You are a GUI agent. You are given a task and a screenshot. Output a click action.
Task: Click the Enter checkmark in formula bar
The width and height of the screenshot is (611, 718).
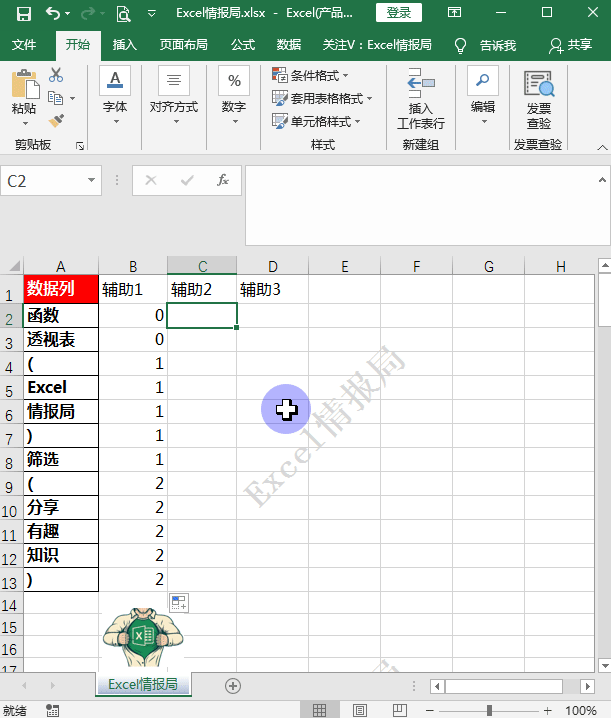tap(187, 180)
